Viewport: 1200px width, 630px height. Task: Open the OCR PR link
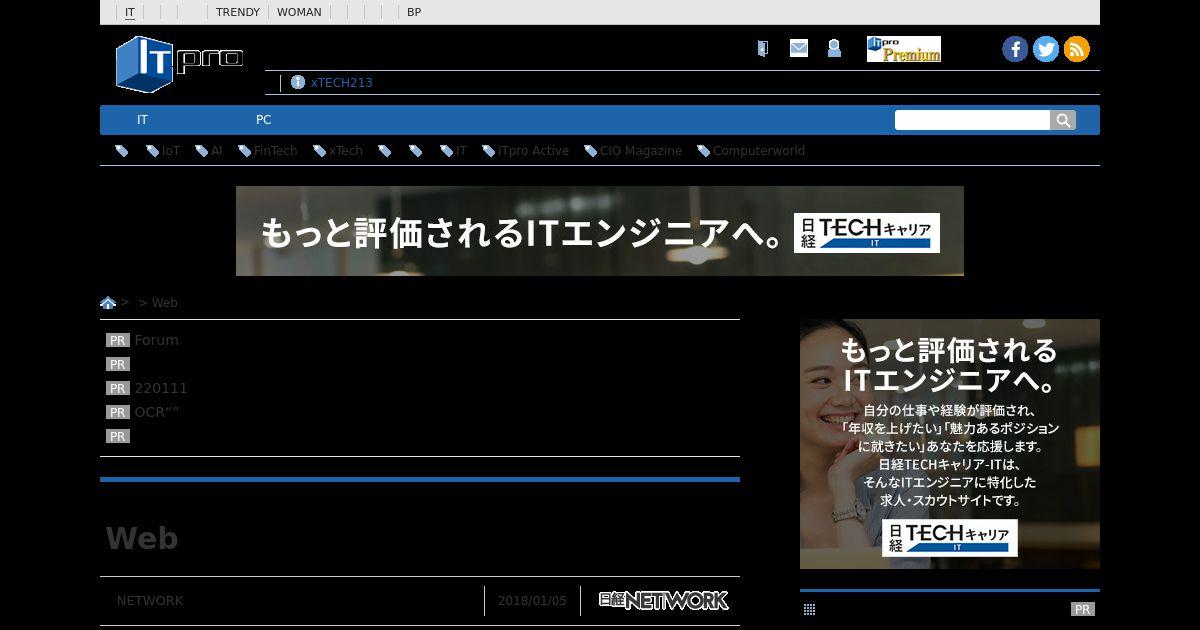click(x=157, y=412)
